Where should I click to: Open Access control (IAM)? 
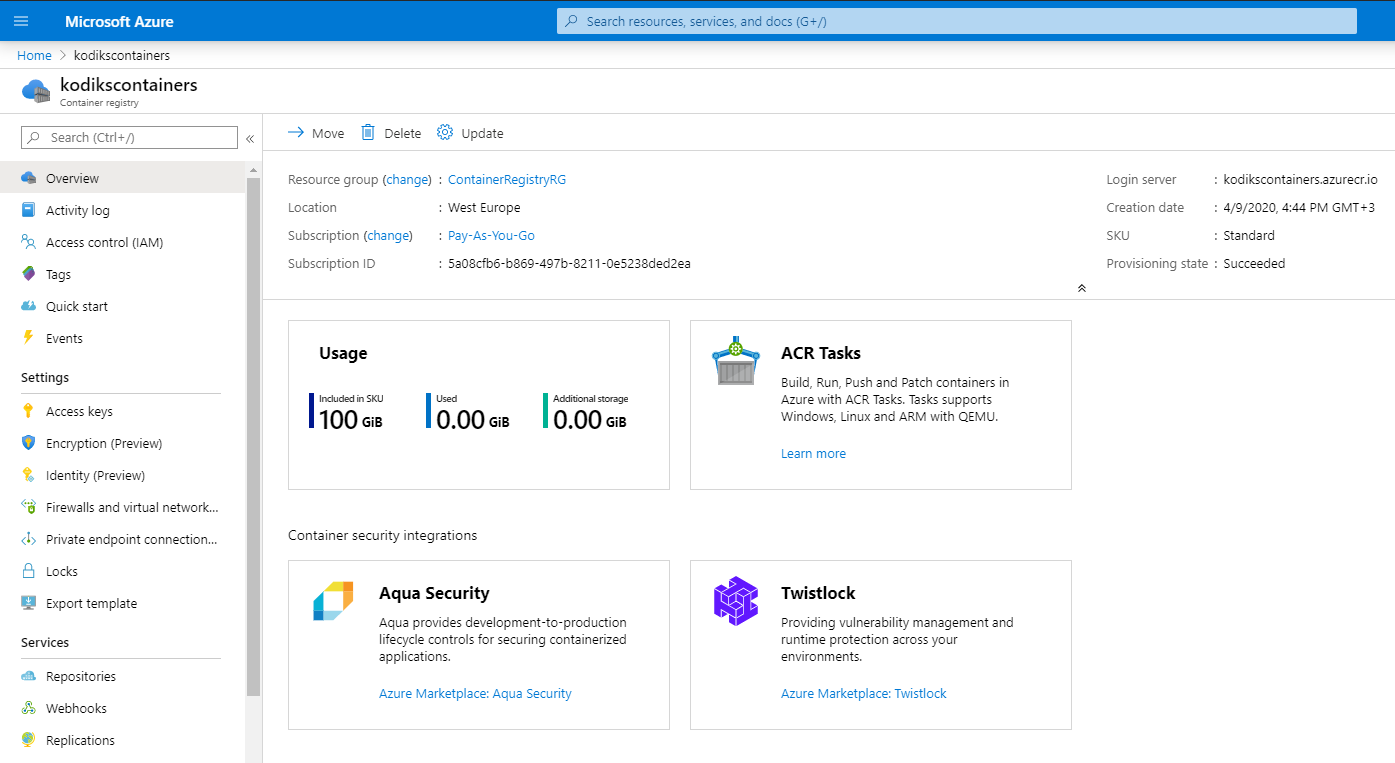[104, 242]
